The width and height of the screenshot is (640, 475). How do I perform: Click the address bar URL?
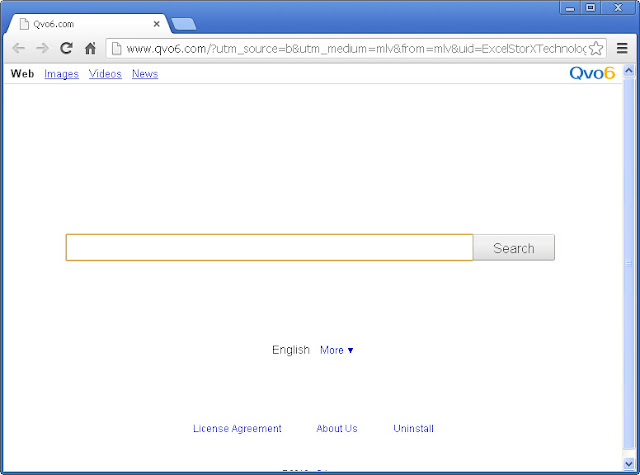click(356, 49)
